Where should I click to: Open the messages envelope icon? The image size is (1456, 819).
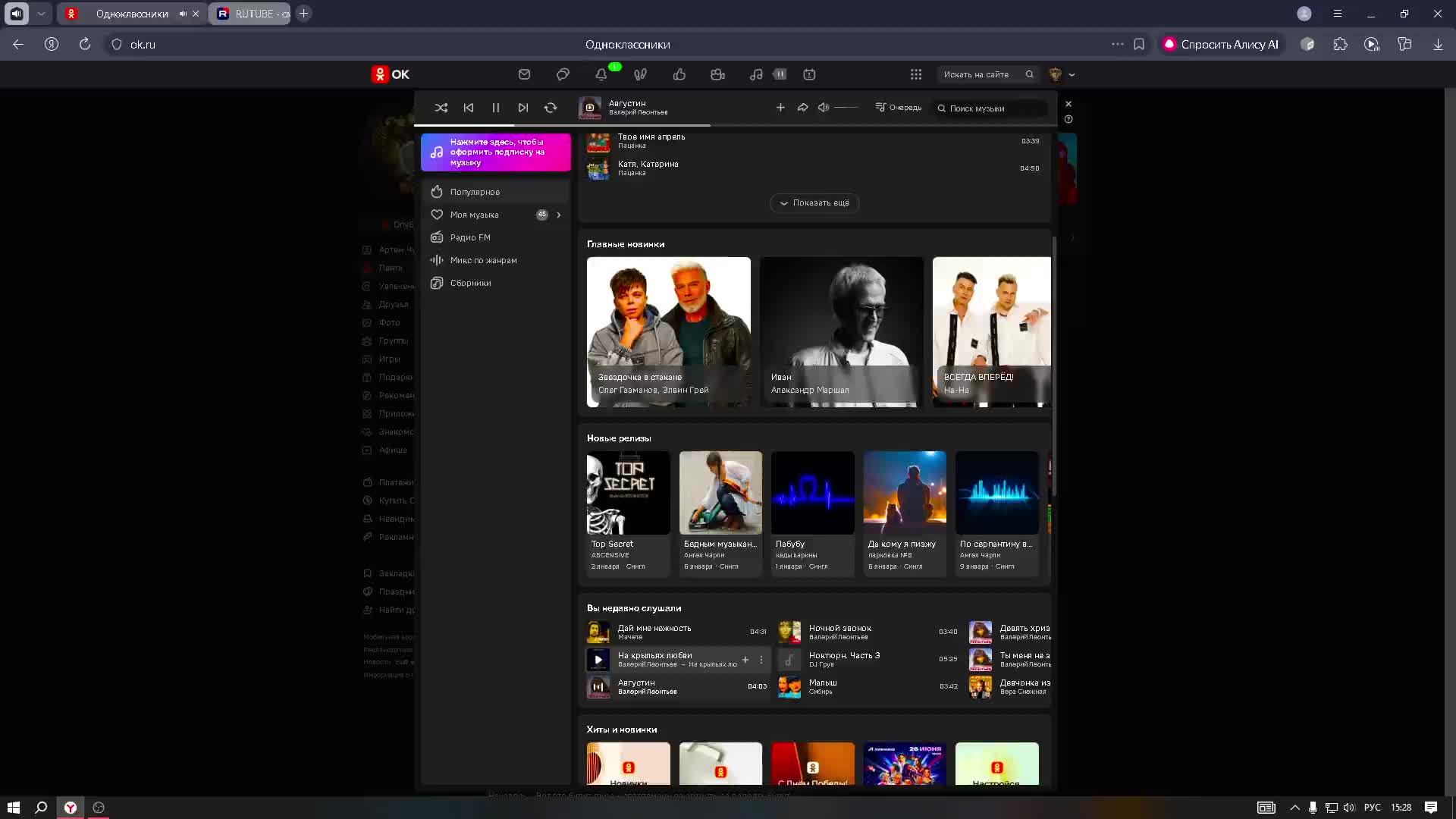pos(524,74)
